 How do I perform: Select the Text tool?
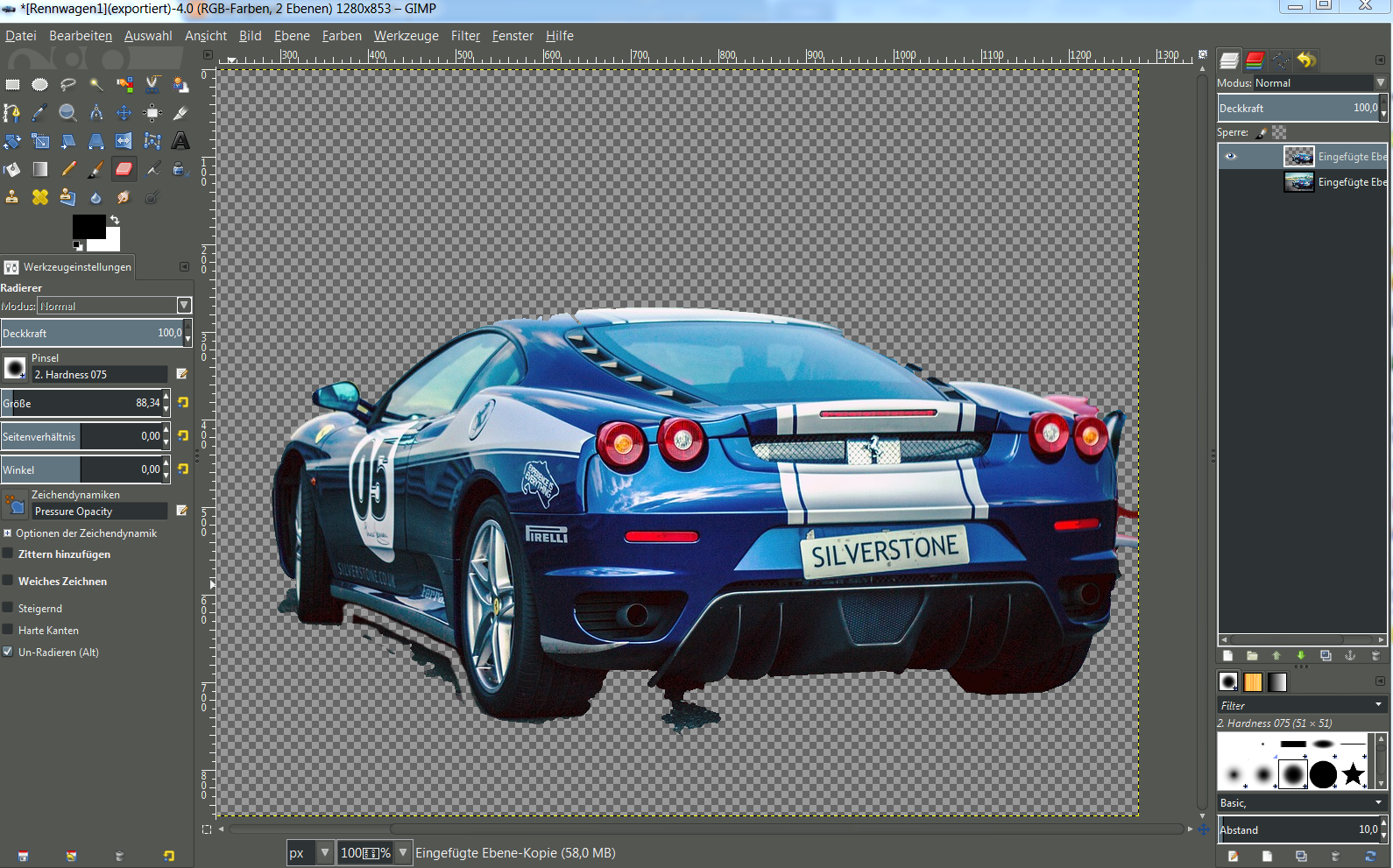[180, 141]
